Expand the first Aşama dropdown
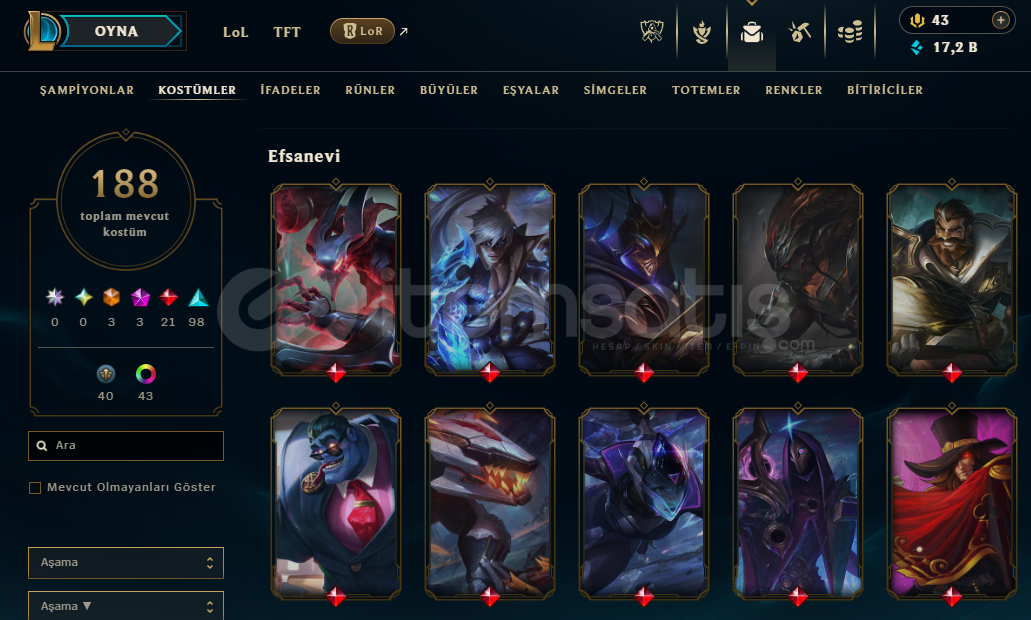The image size is (1031, 620). 126,563
